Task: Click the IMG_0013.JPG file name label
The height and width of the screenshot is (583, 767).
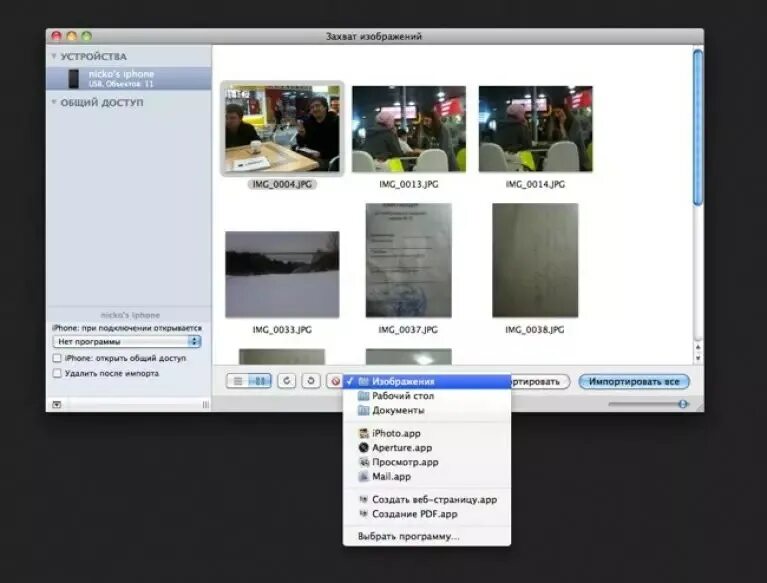Action: click(x=408, y=184)
